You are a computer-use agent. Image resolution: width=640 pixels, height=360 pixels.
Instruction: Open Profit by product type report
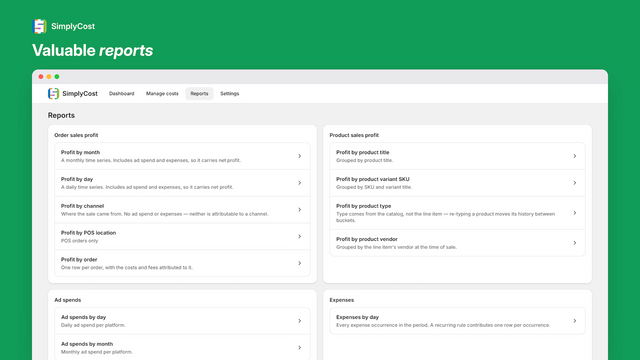458,213
